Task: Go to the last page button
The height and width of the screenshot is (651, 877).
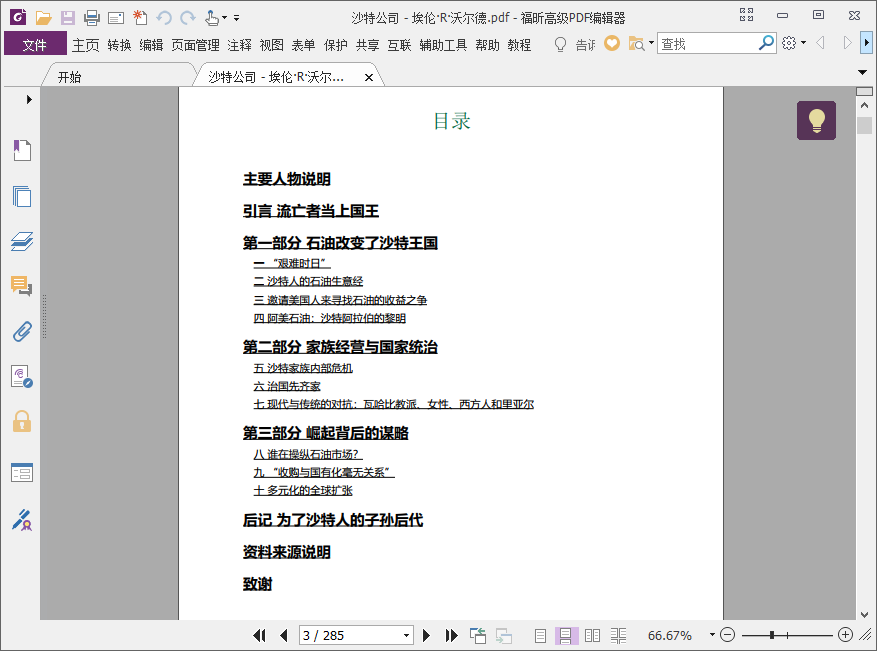Action: click(x=451, y=635)
